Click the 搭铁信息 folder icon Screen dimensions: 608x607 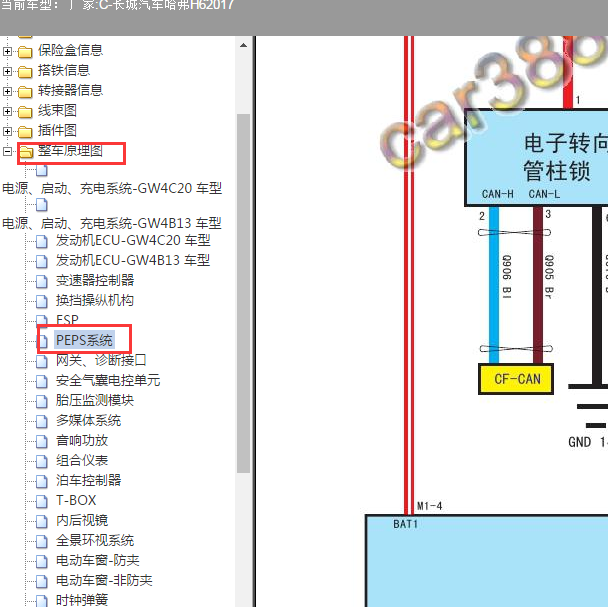(x=25, y=71)
